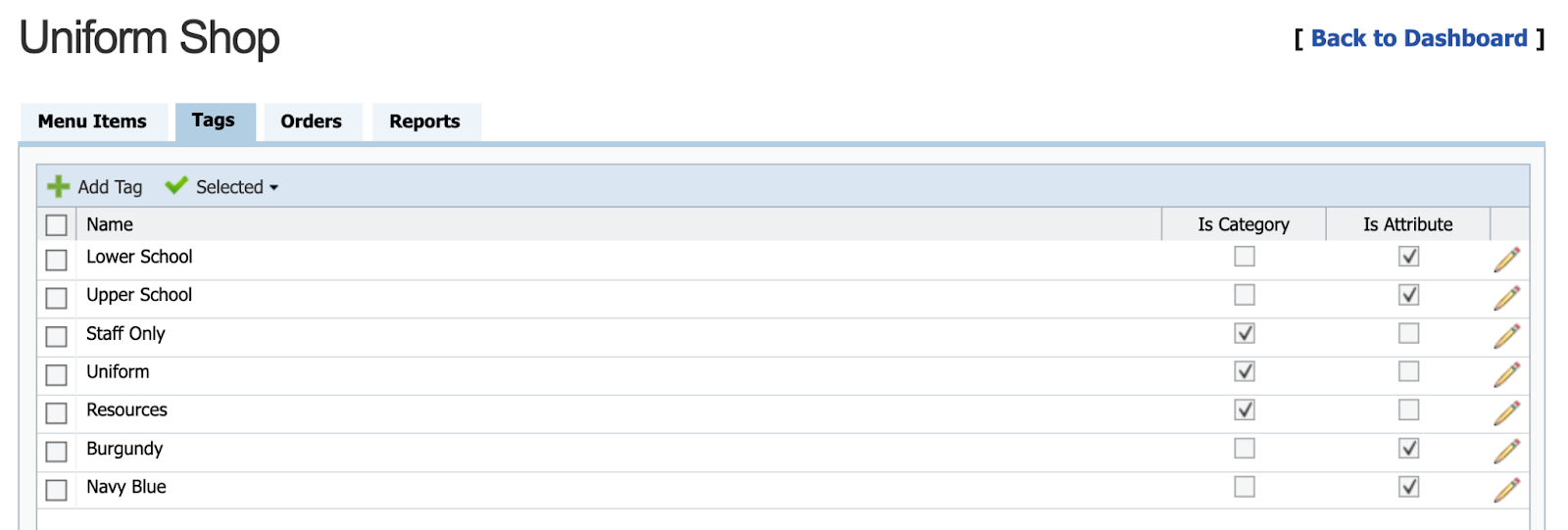The width and height of the screenshot is (1568, 530).
Task: Sort by the Name column header
Action: (110, 224)
